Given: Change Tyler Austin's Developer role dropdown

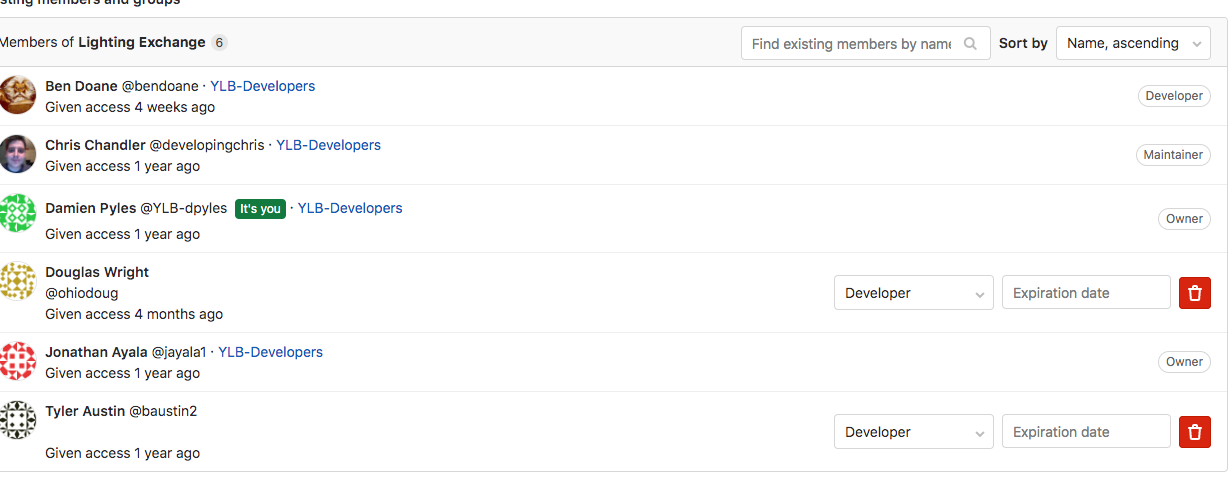Looking at the screenshot, I should click(913, 432).
